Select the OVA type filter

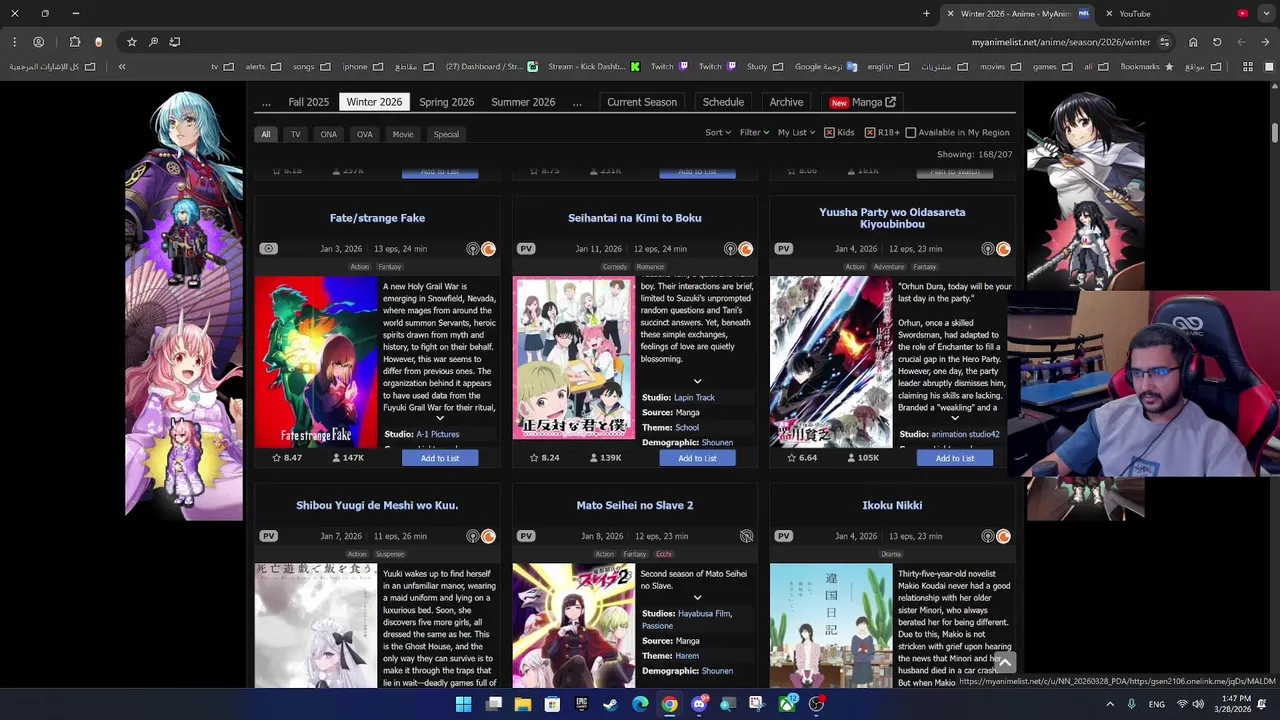(364, 134)
